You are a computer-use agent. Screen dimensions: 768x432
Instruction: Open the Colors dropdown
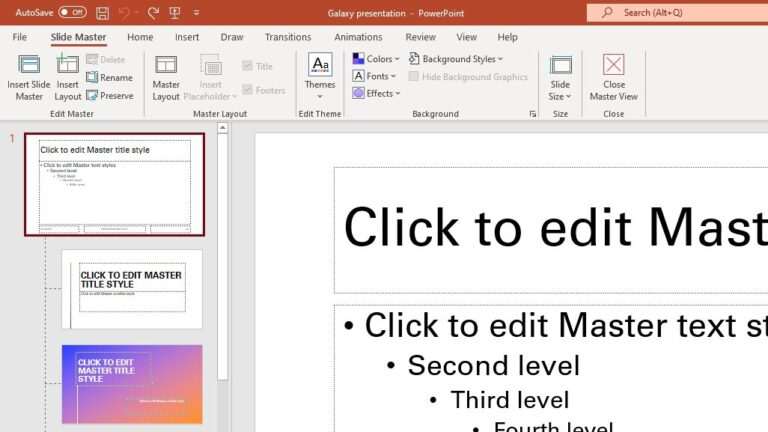pos(376,59)
